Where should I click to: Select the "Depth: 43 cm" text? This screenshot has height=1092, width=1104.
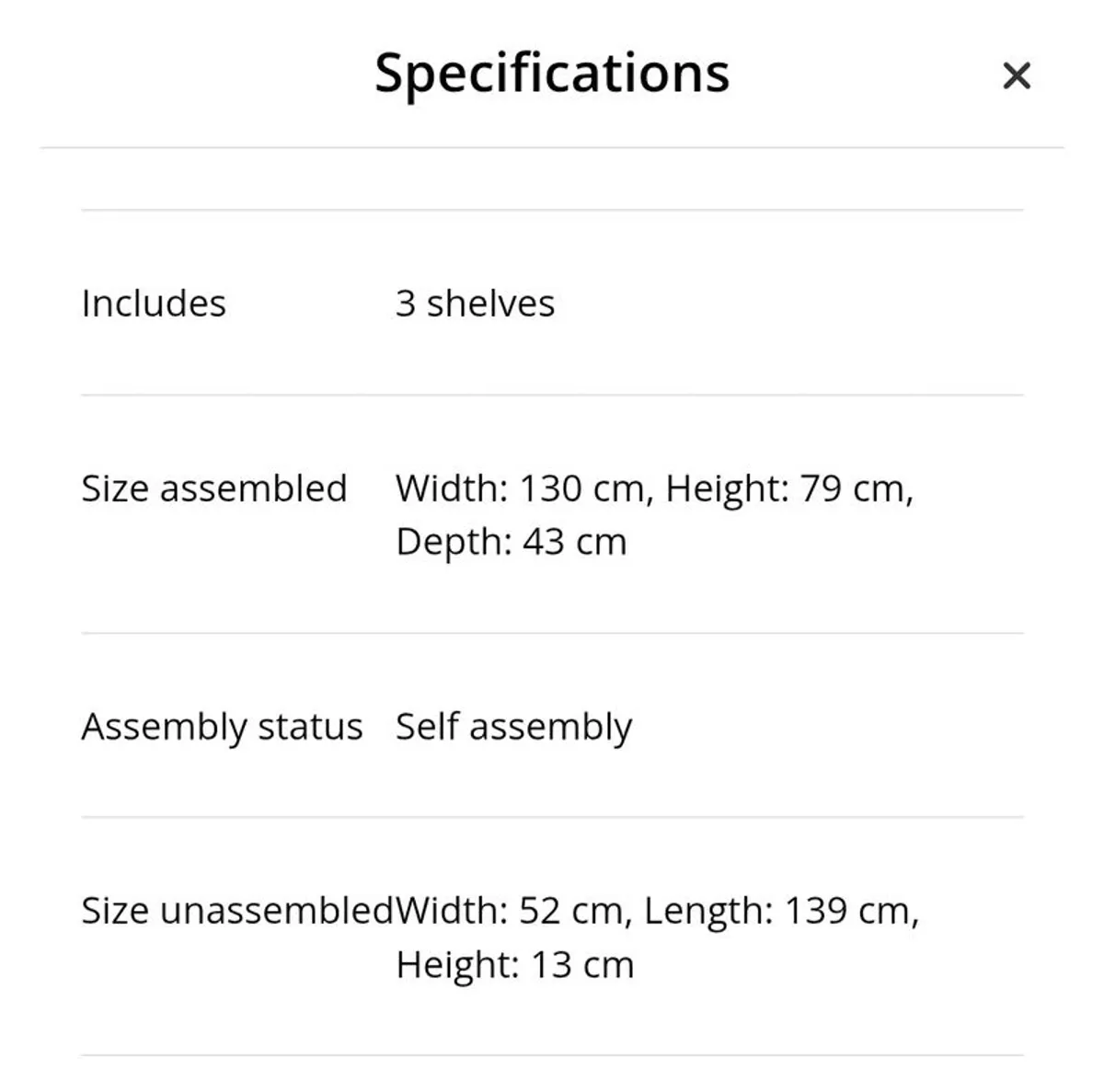click(512, 542)
